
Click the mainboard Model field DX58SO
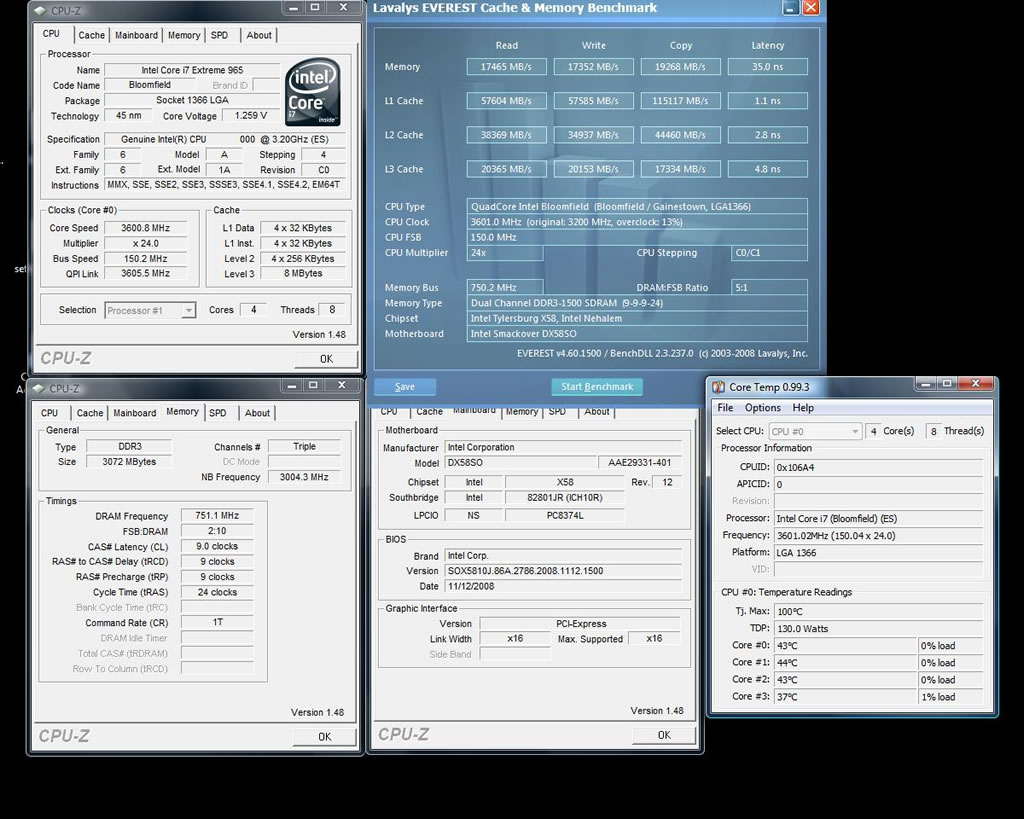pos(520,462)
